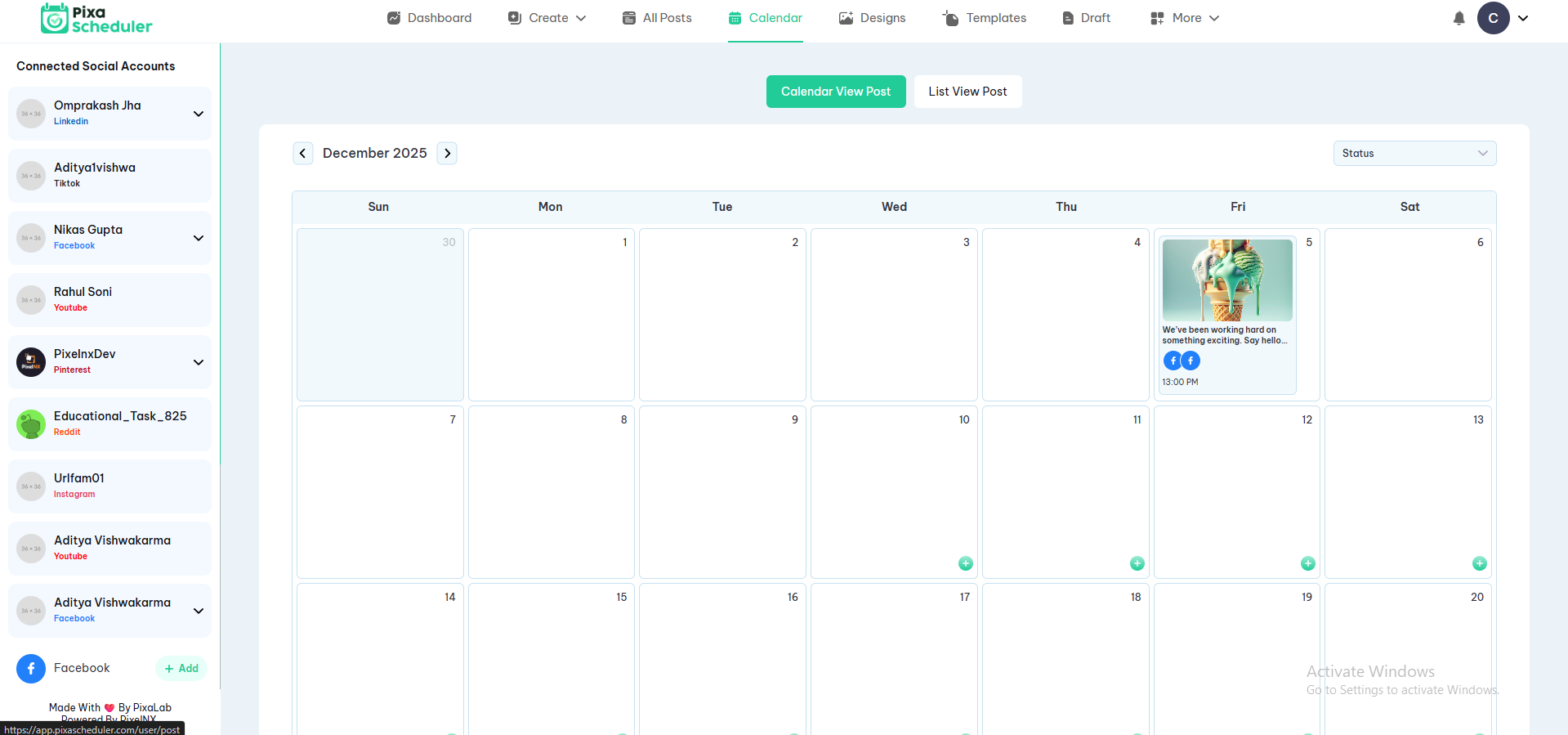Click the More grid icon

tap(1157, 18)
